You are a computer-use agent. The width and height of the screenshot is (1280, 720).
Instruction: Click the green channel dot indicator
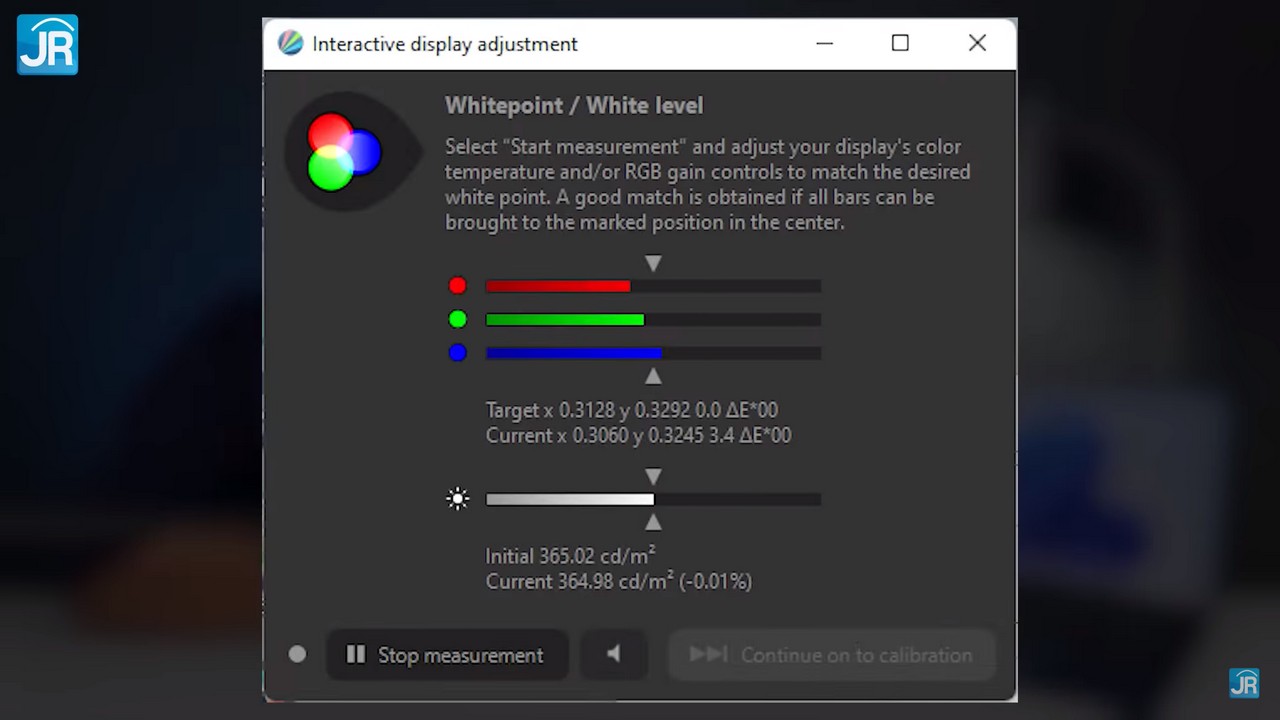pyautogui.click(x=458, y=319)
